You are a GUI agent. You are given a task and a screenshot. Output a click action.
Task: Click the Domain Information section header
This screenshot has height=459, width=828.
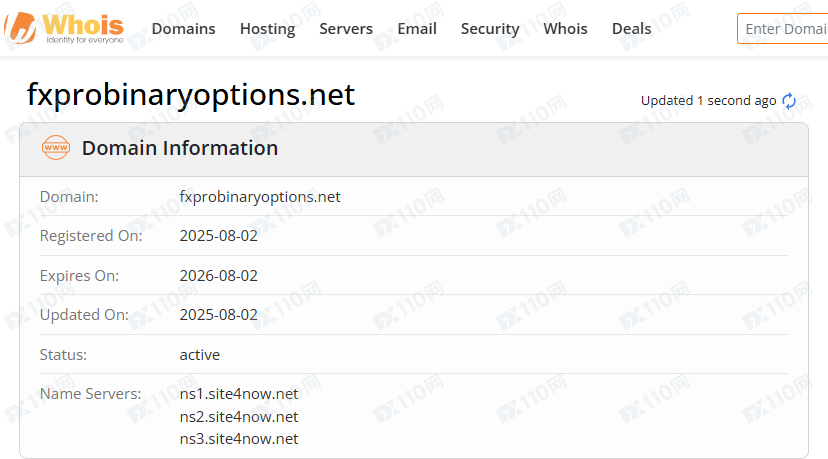(x=180, y=149)
